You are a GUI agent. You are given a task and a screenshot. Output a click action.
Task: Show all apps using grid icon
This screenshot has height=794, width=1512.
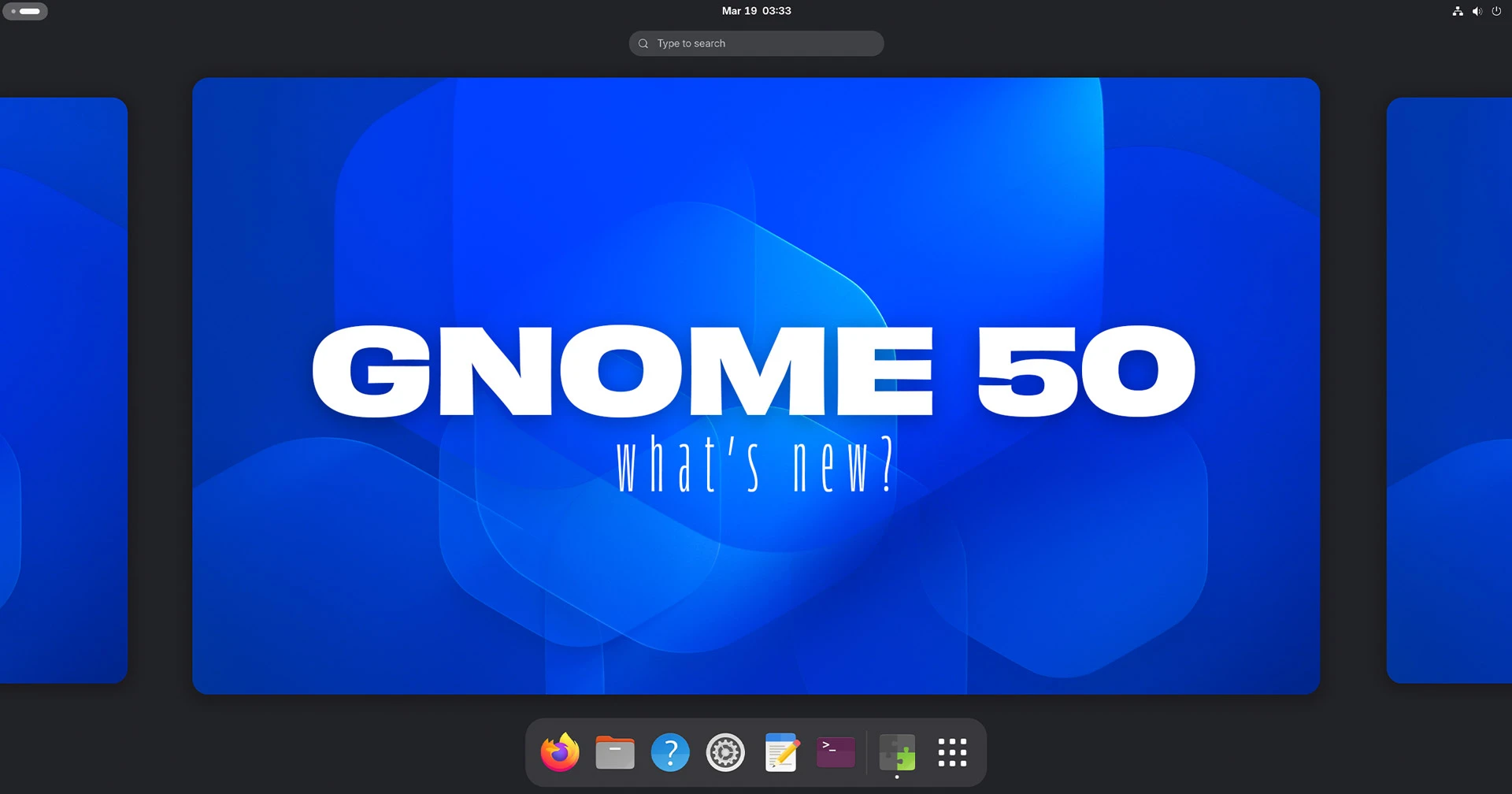click(x=952, y=753)
